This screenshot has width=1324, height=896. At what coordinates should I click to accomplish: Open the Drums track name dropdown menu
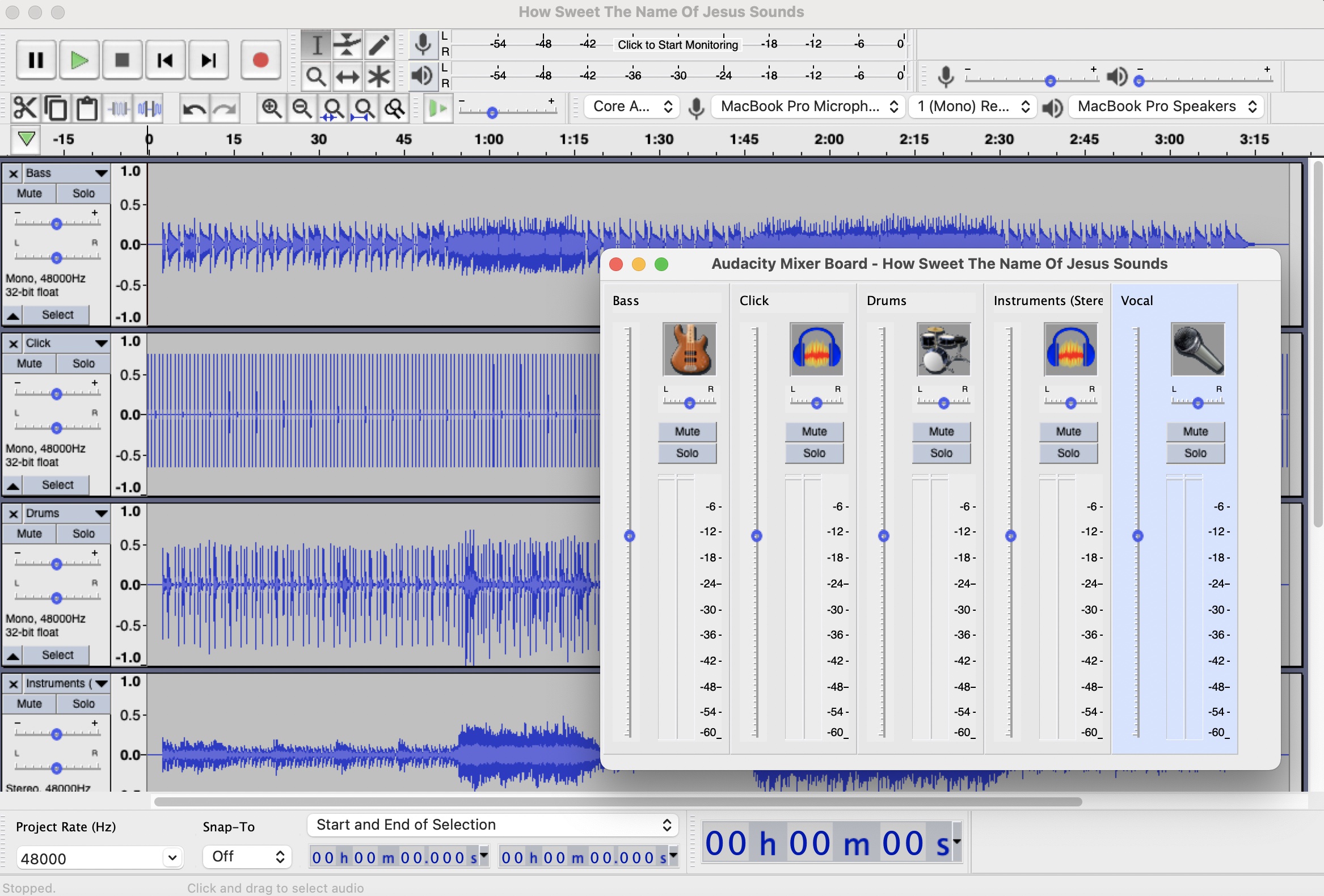pos(67,513)
